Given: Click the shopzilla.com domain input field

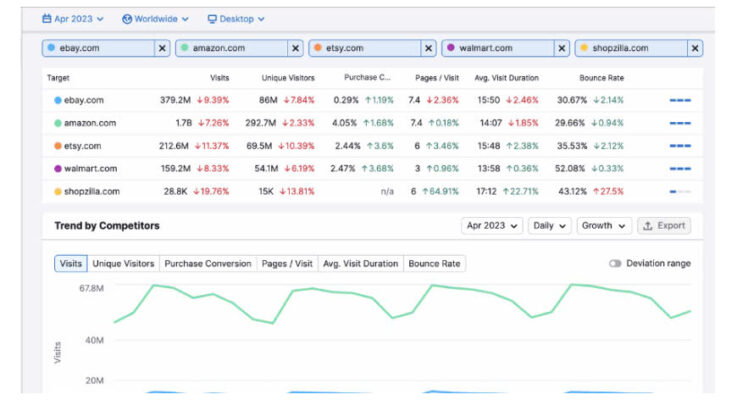Looking at the screenshot, I should [631, 48].
